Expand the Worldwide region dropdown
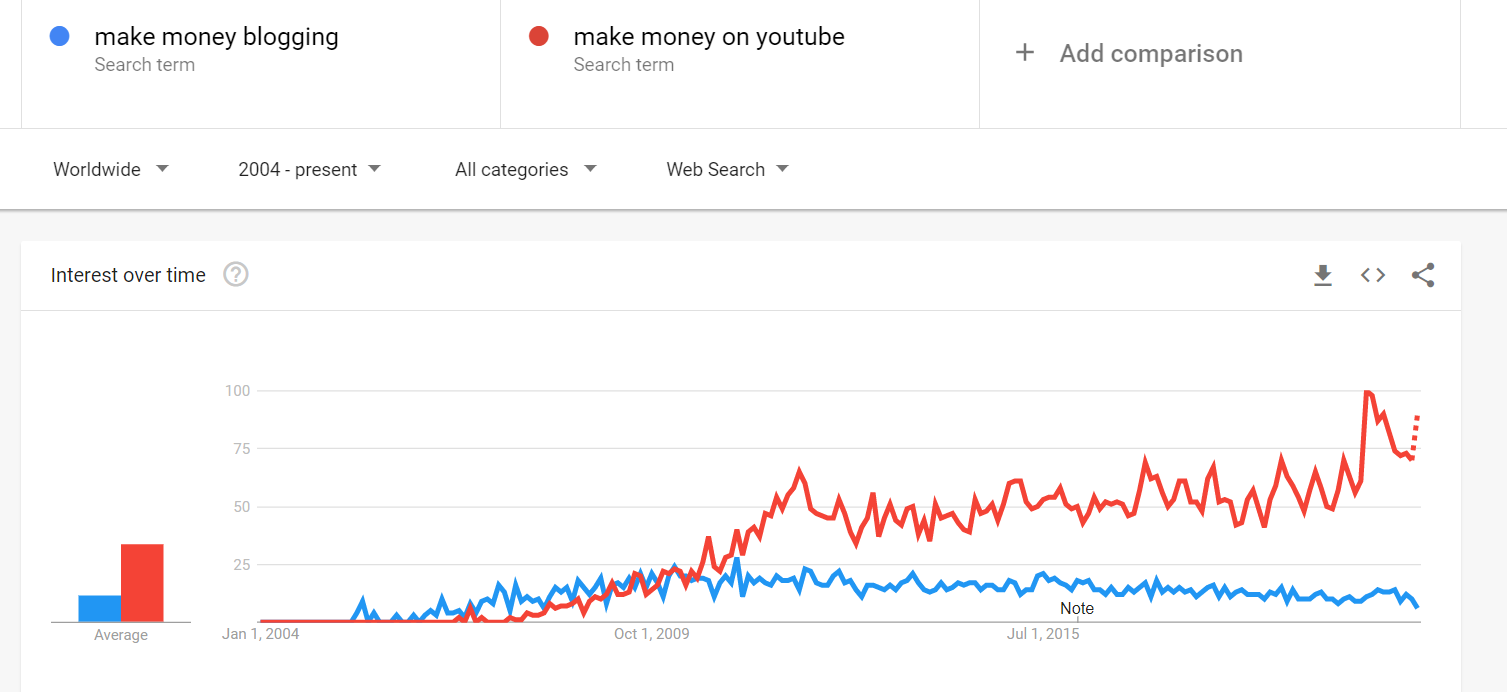This screenshot has height=692, width=1507. 111,169
